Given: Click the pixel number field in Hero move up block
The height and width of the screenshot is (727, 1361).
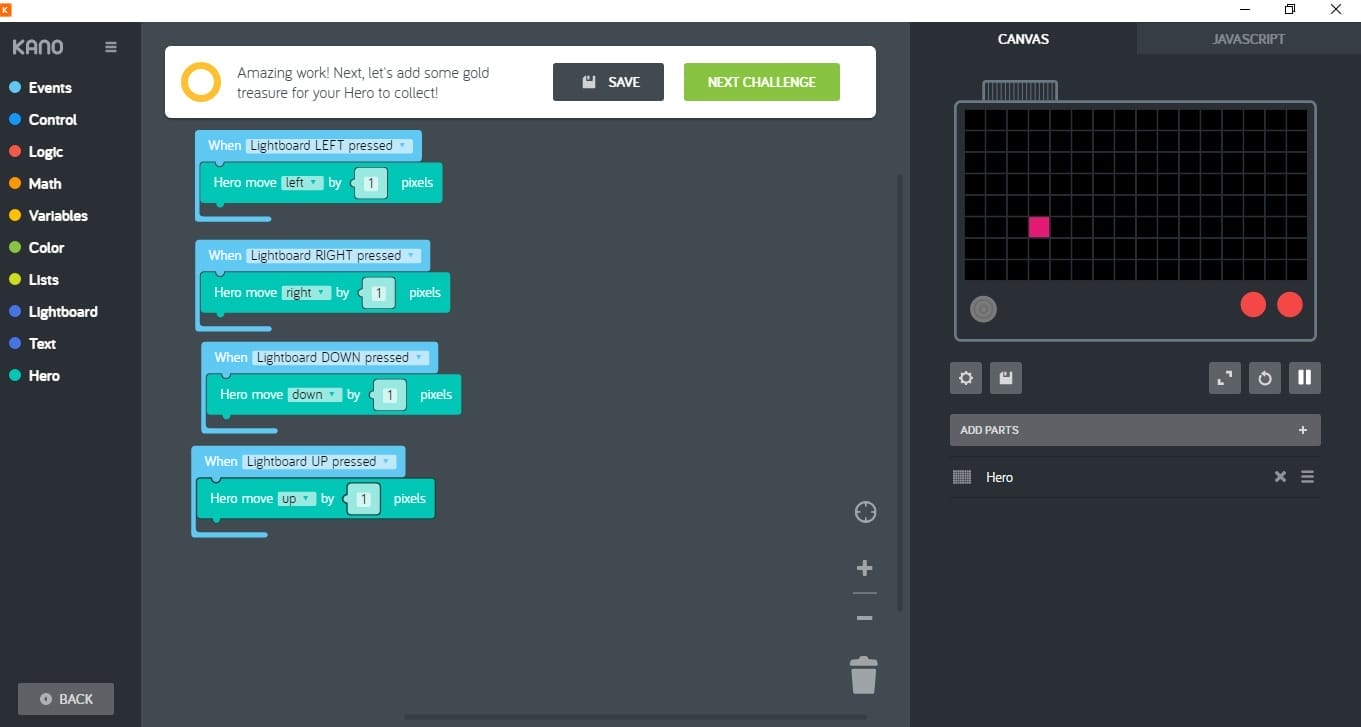Looking at the screenshot, I should (364, 499).
